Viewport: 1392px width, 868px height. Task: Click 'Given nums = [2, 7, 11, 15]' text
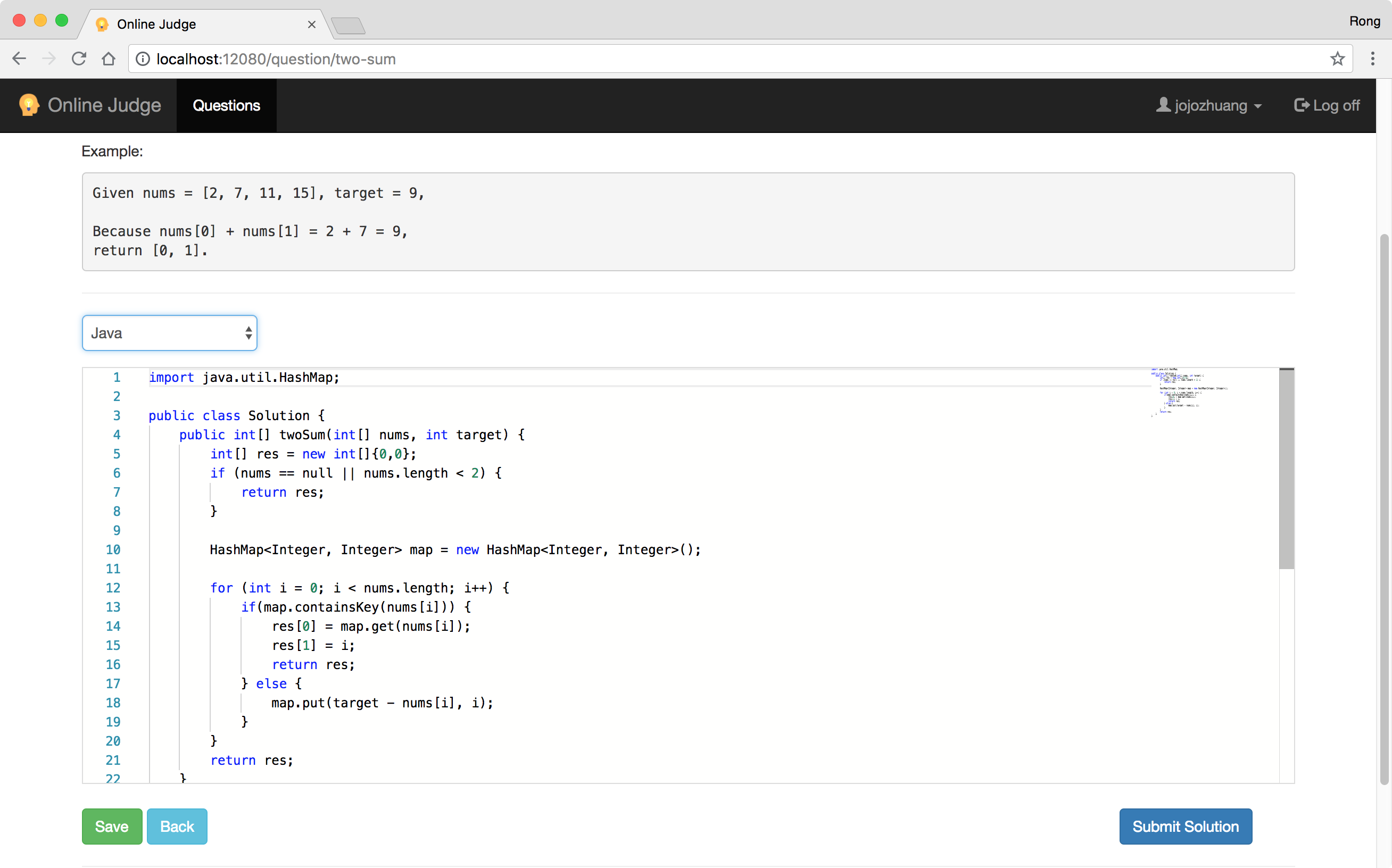pos(204,193)
